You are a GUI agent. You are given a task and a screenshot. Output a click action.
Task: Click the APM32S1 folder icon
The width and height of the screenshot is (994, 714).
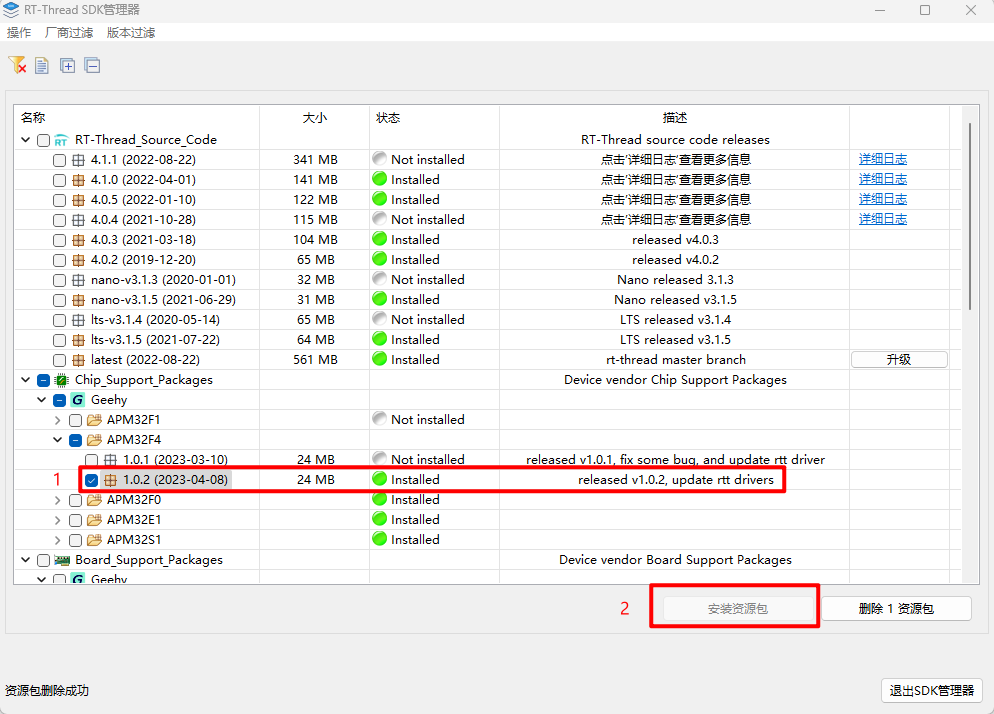click(x=94, y=540)
